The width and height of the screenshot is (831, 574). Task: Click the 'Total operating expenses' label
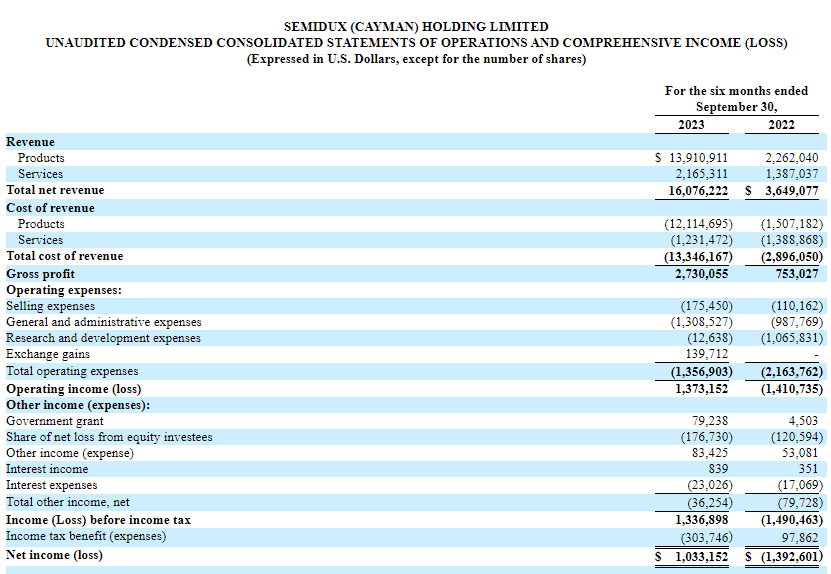pos(72,371)
